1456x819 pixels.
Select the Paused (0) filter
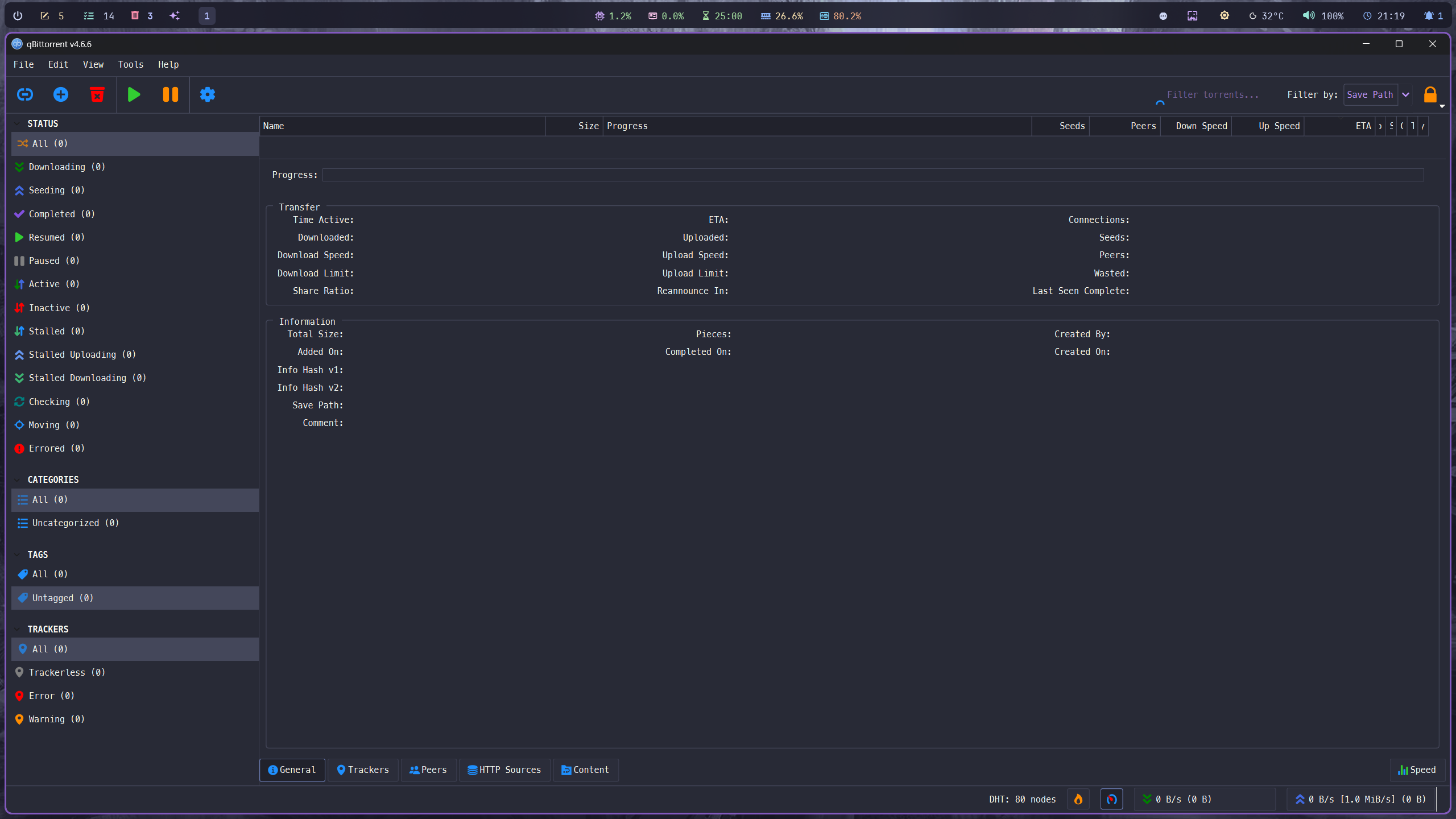135,260
